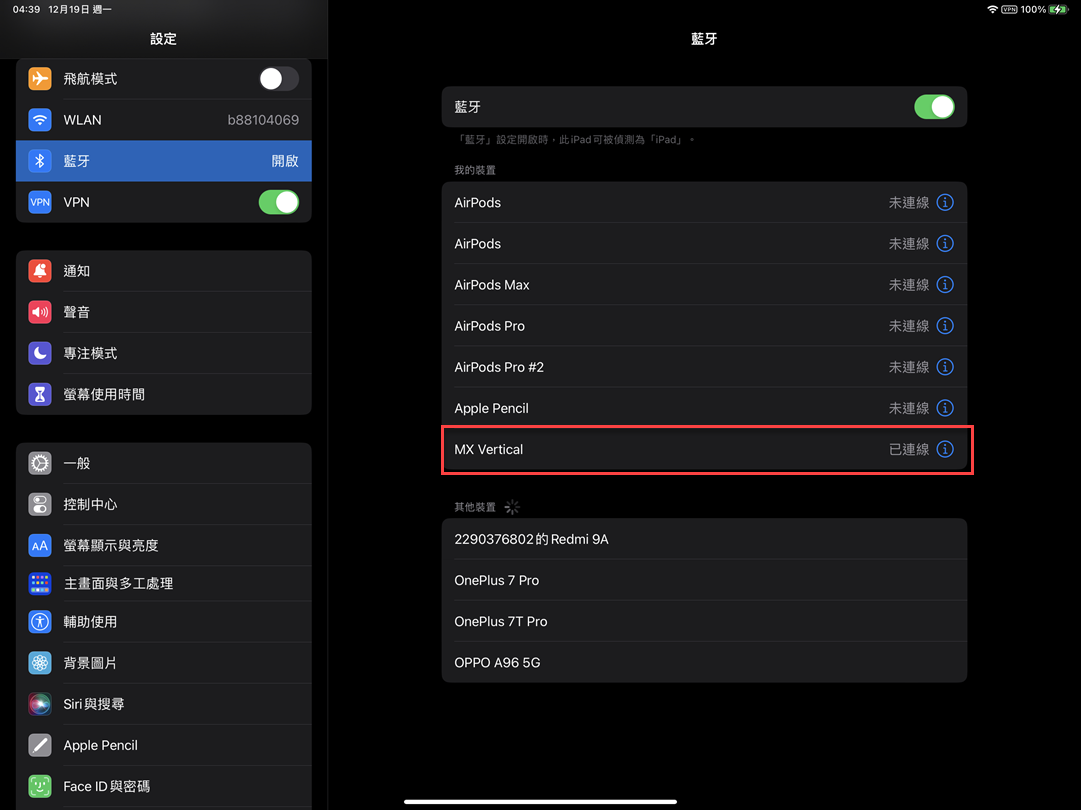
Task: Open info for MX Vertical
Action: (945, 449)
